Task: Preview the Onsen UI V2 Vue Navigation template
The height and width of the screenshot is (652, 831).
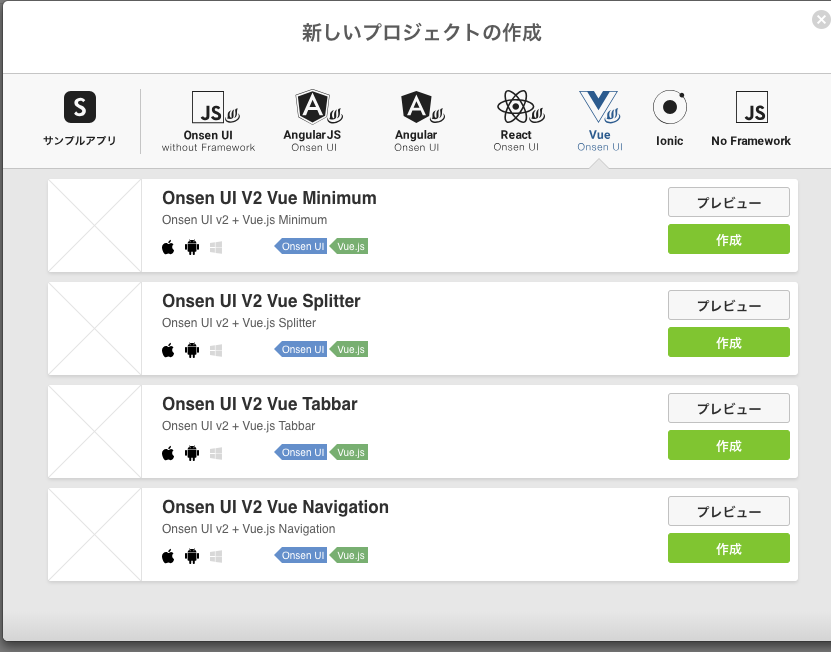Action: (729, 511)
